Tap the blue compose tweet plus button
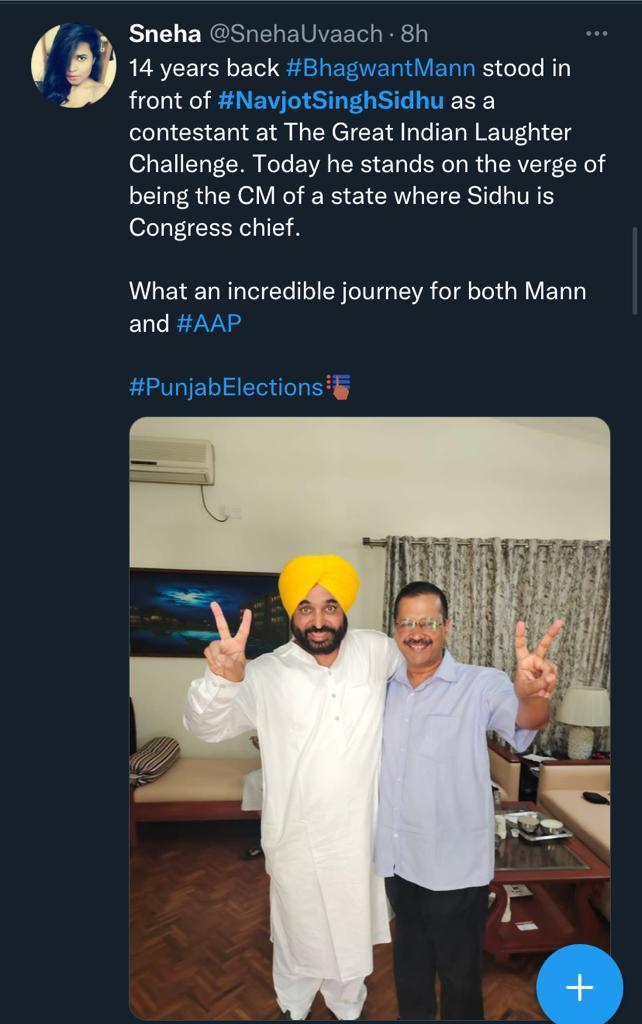The height and width of the screenshot is (1024, 642). [x=580, y=986]
